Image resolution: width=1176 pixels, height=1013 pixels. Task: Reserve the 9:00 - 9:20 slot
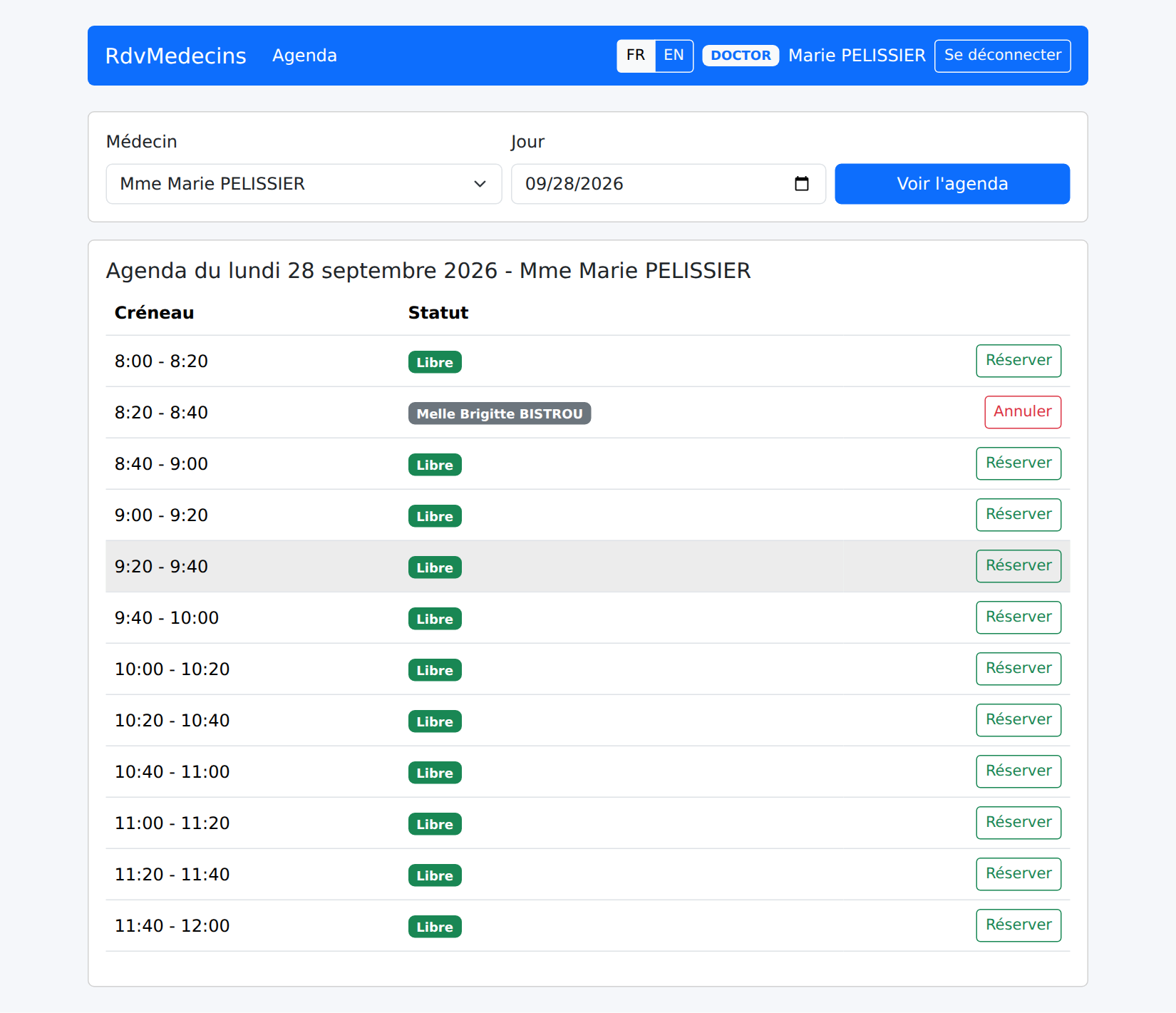pyautogui.click(x=1018, y=515)
